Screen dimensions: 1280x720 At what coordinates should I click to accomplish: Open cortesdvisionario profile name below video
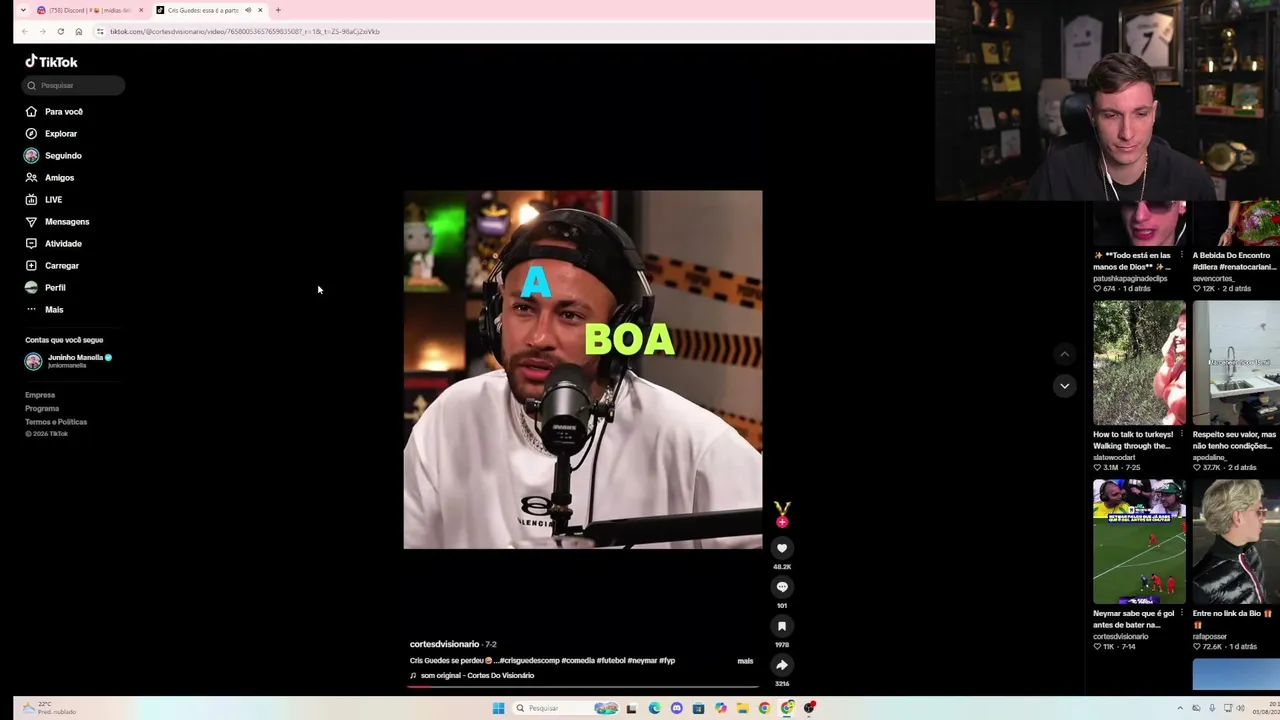(444, 645)
